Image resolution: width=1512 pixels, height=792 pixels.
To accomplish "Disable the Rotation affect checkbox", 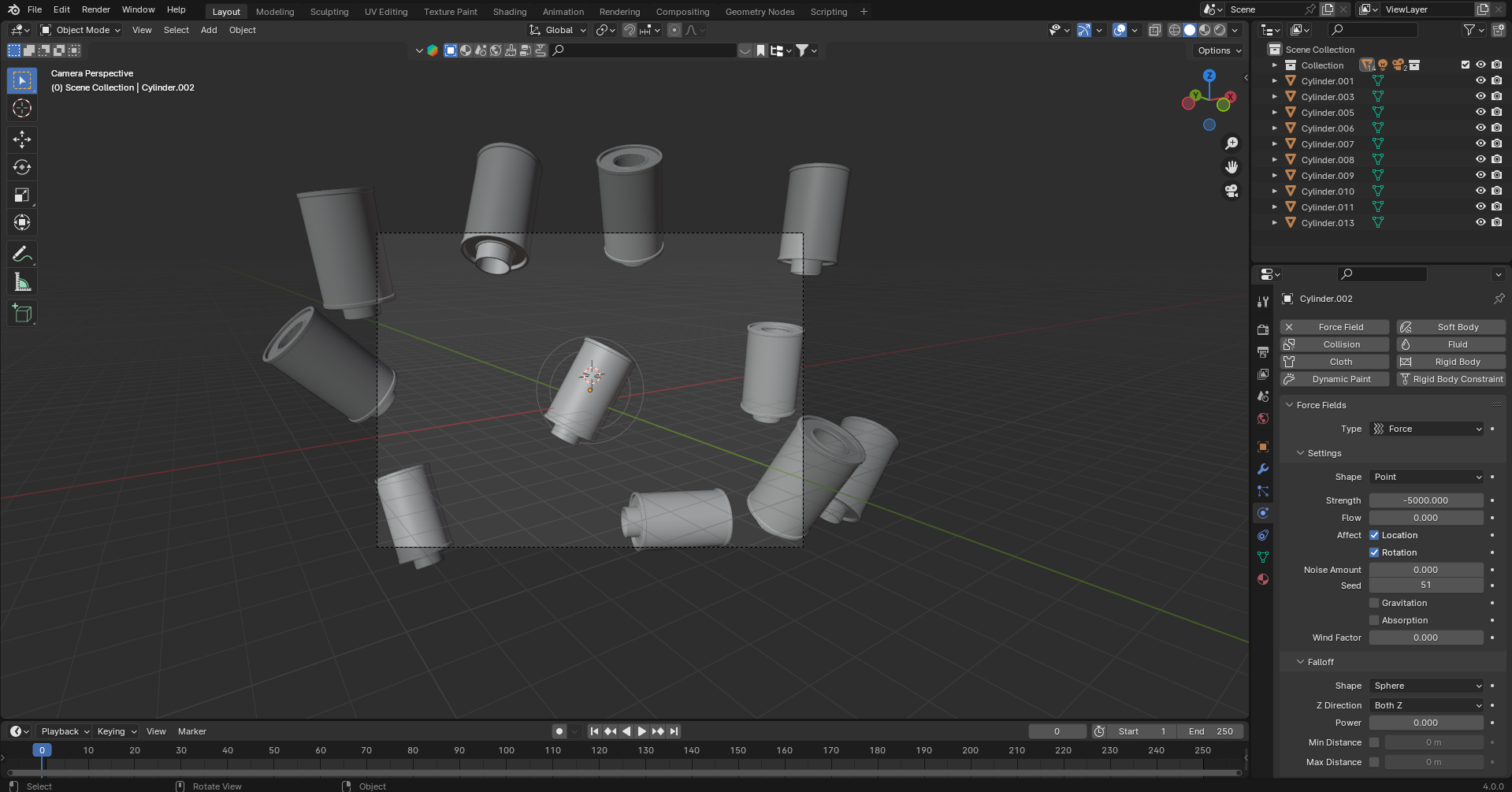I will (1374, 552).
